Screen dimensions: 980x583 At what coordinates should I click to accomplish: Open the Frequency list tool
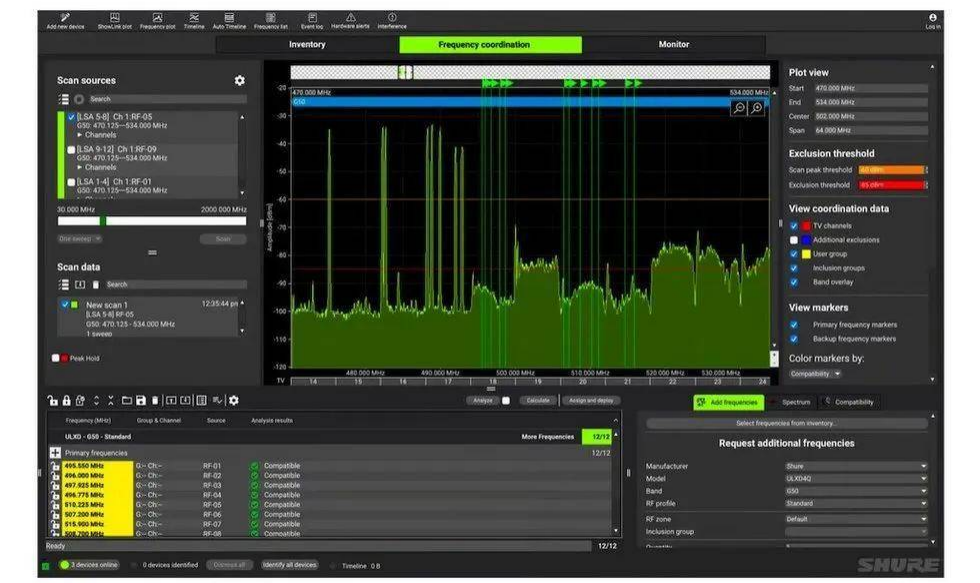click(271, 21)
